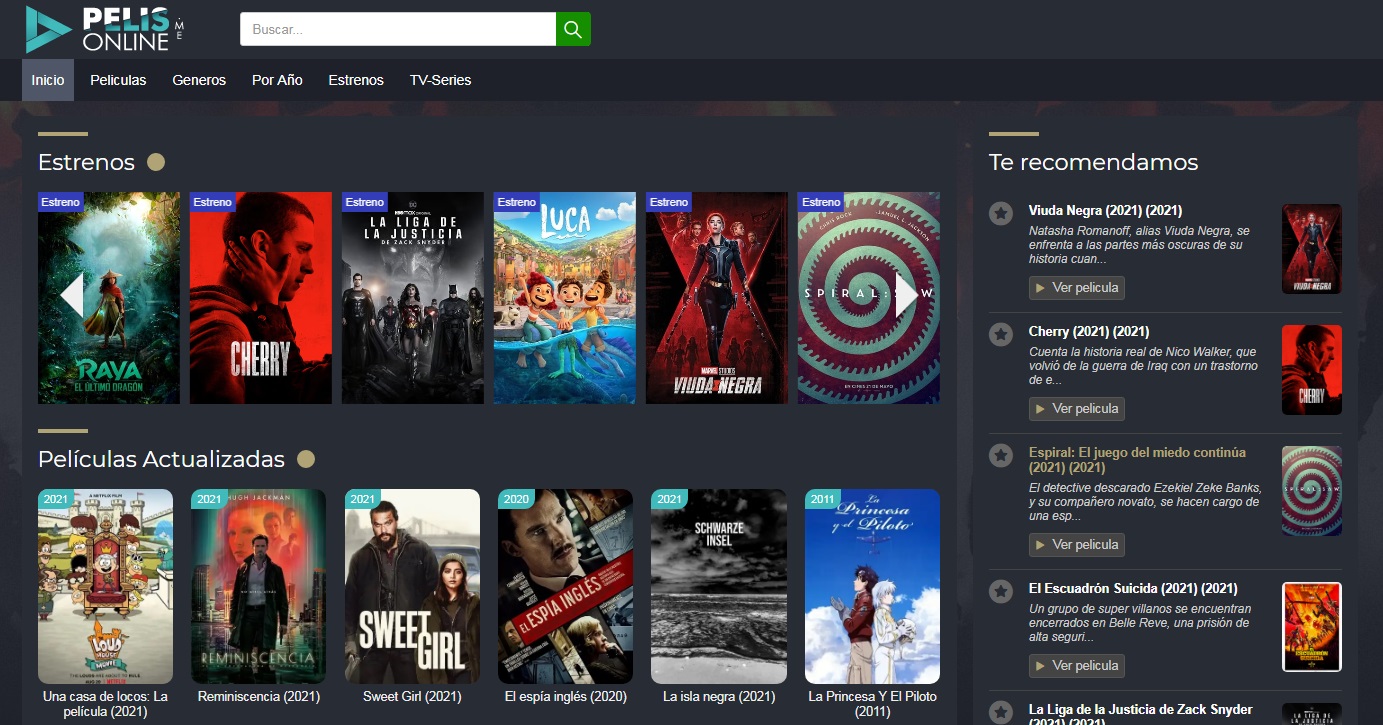This screenshot has height=725, width=1383.
Task: Select the Estrenos navigation item
Action: 356,80
